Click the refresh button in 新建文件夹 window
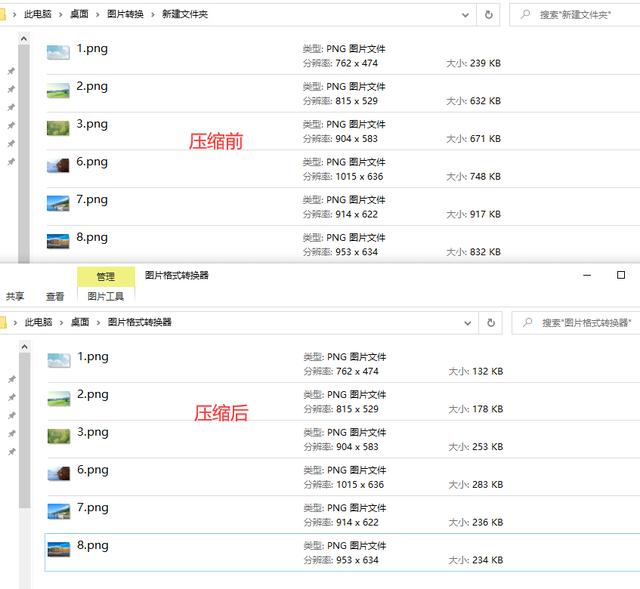Viewport: 640px width, 589px height. (x=489, y=15)
